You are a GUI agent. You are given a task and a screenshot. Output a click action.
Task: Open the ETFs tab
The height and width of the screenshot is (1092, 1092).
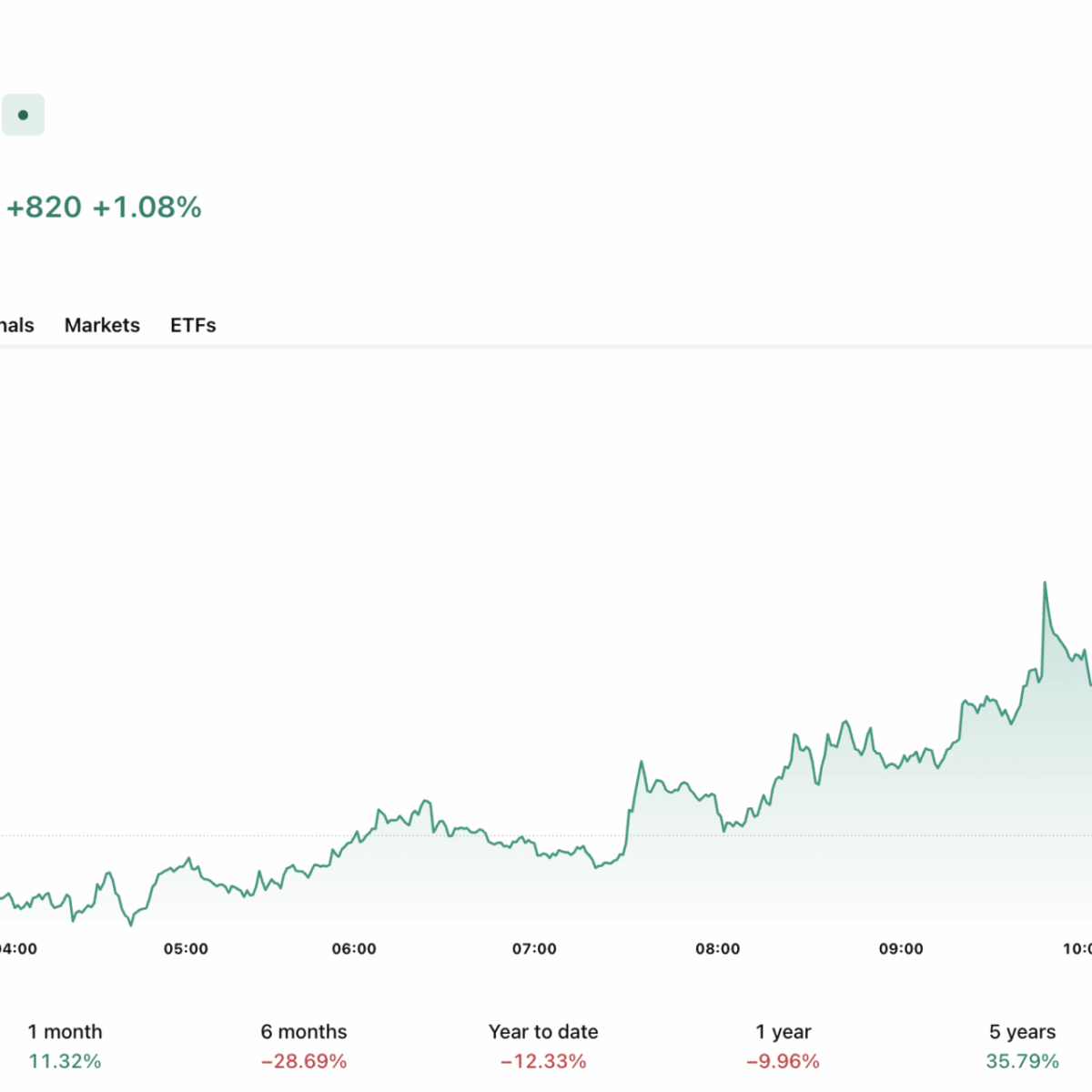[193, 326]
